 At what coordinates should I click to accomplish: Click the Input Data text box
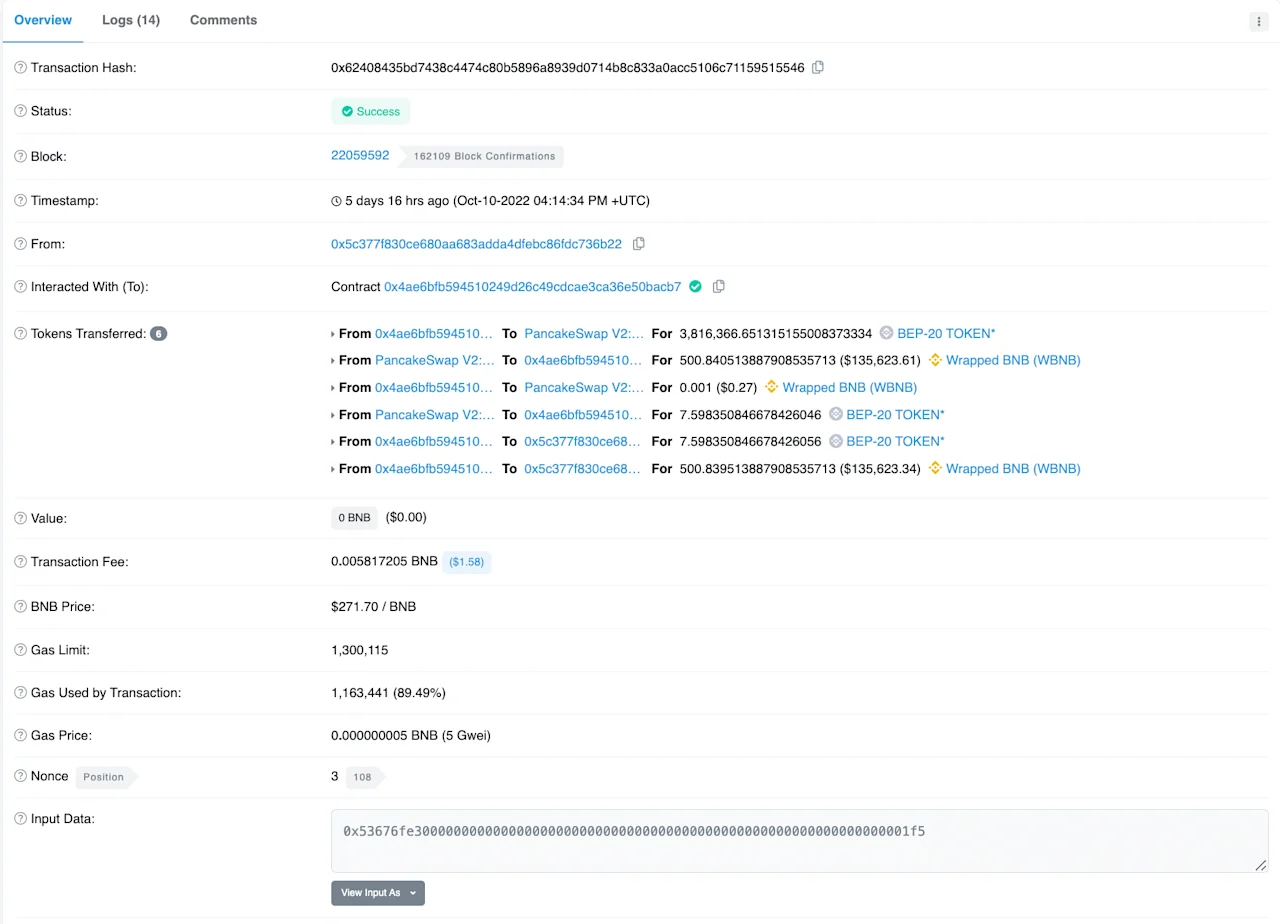point(799,840)
